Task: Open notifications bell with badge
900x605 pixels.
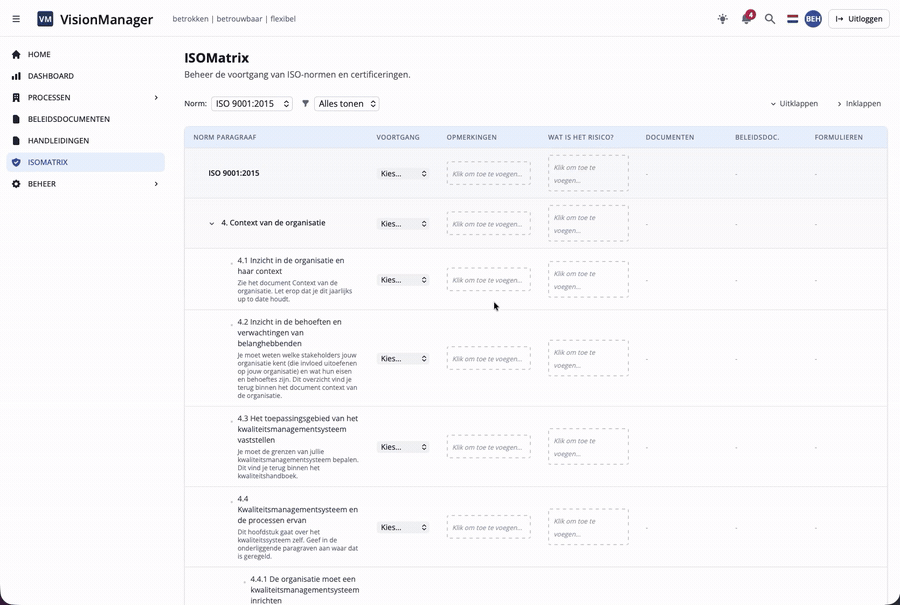Action: [x=747, y=18]
